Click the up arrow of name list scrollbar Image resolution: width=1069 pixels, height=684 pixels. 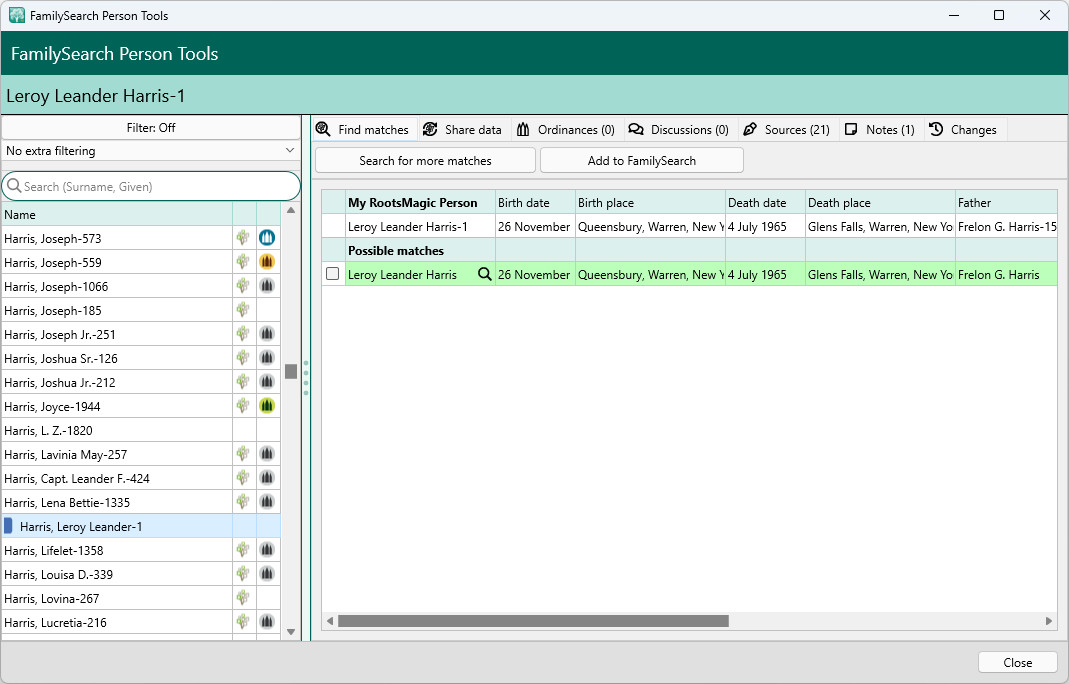tap(291, 210)
